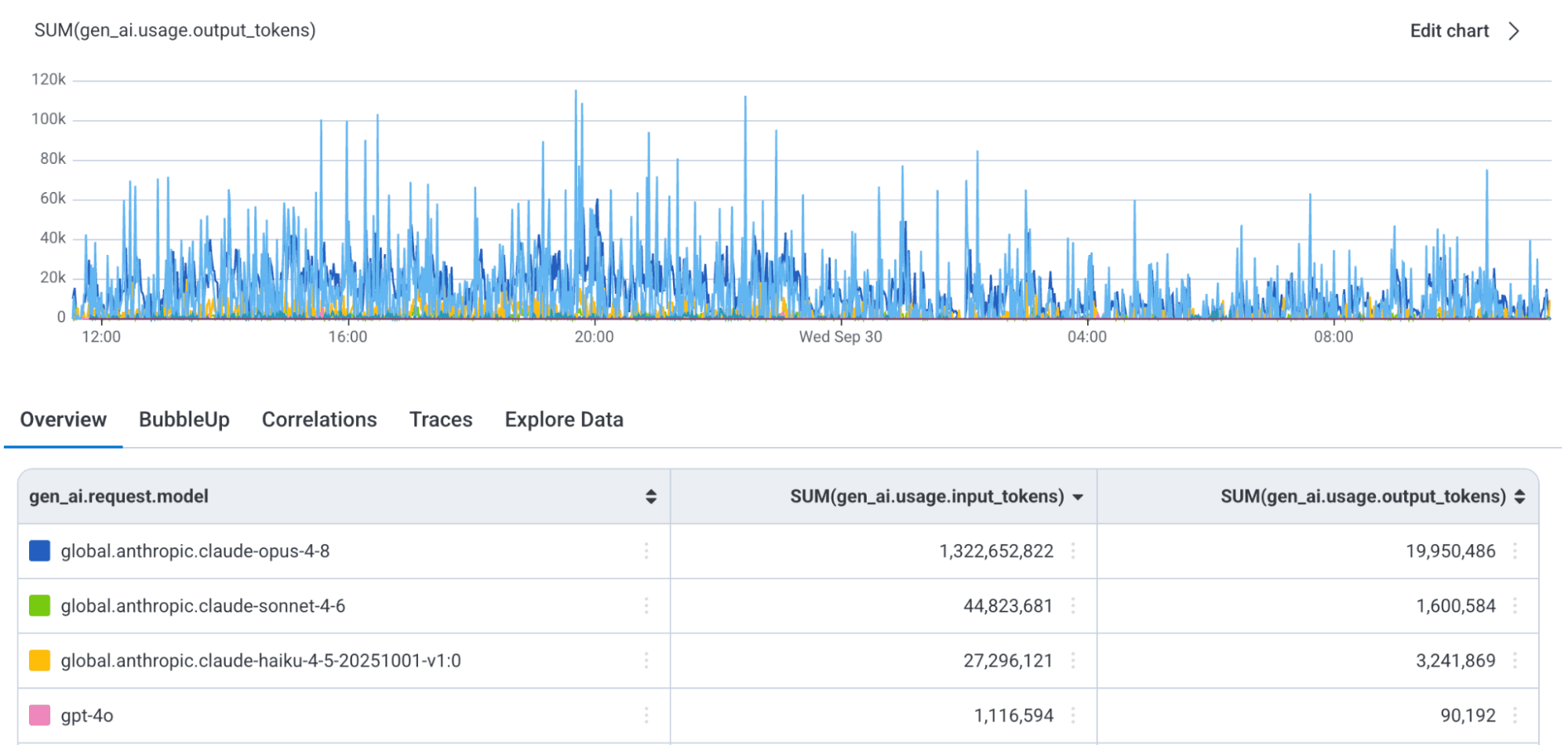1568x745 pixels.
Task: Click the pink gpt-4o color swatch
Action: coord(39,715)
